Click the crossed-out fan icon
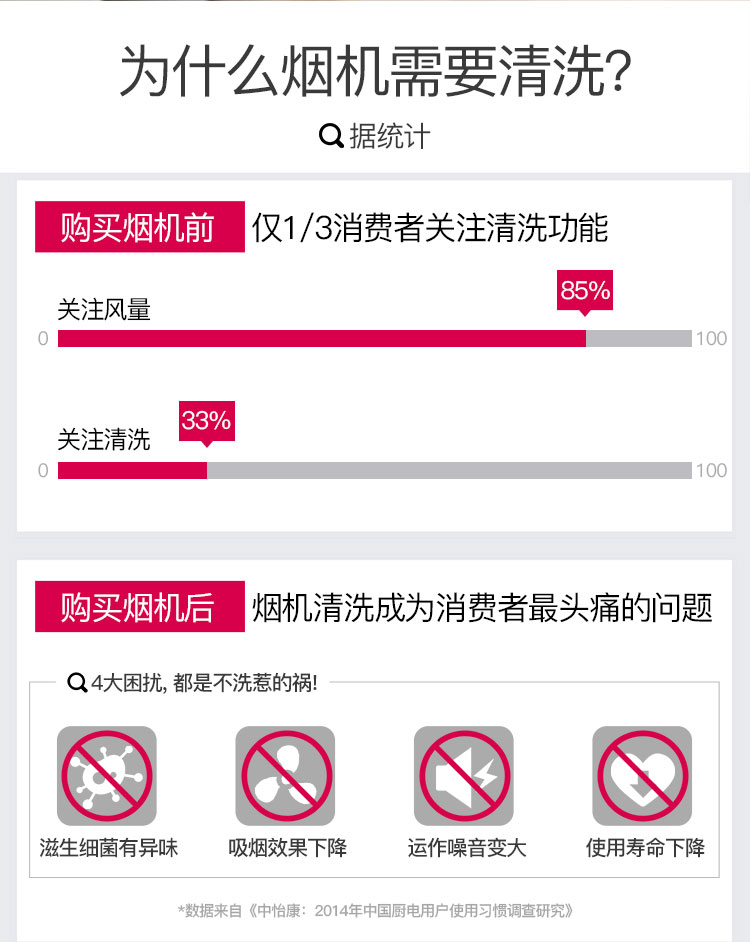 (x=285, y=776)
